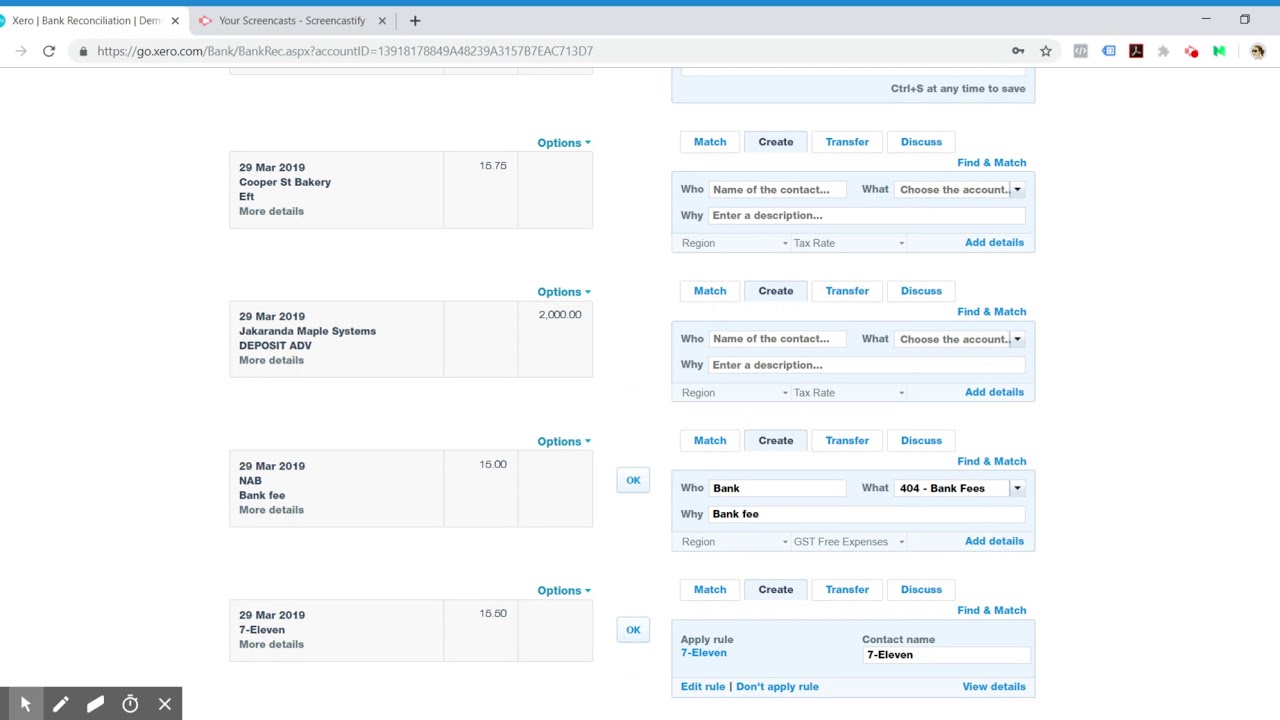Open a new browser tab
This screenshot has width=1280, height=720.
(x=415, y=20)
